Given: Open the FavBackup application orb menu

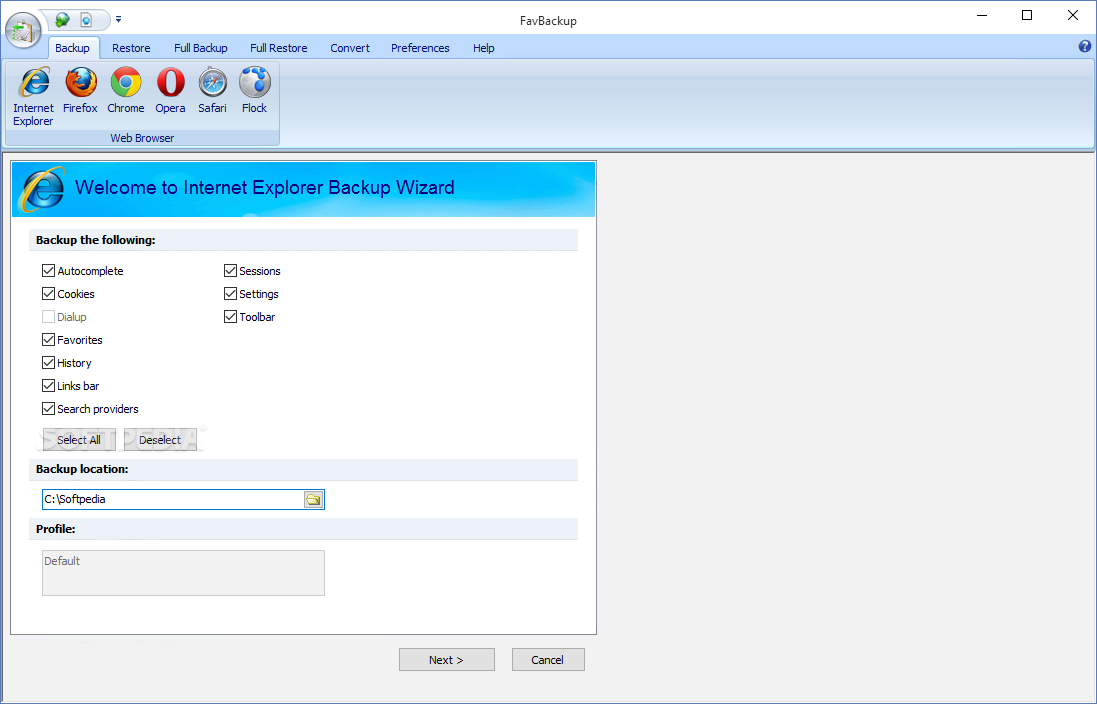Looking at the screenshot, I should (x=23, y=31).
